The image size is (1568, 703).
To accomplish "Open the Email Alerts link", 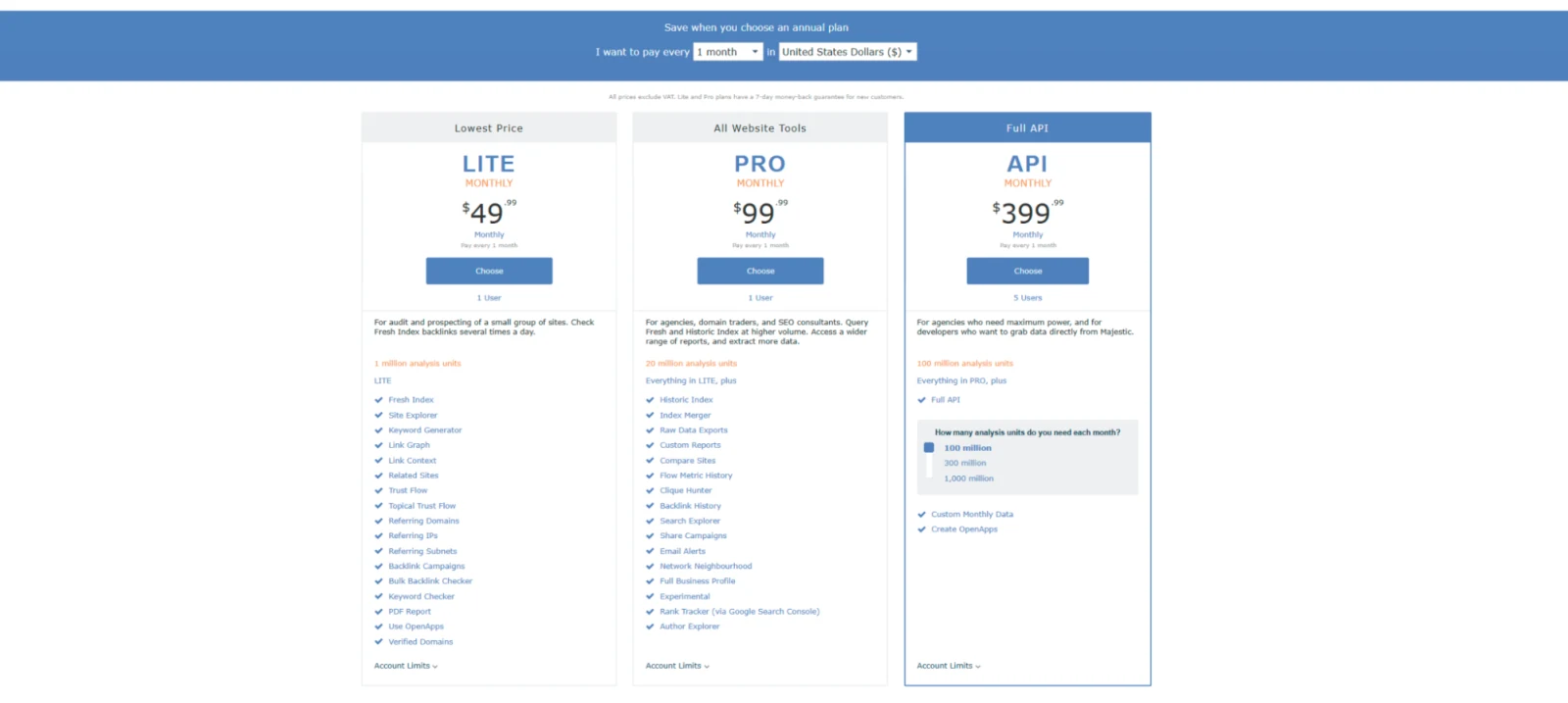I will pos(682,551).
